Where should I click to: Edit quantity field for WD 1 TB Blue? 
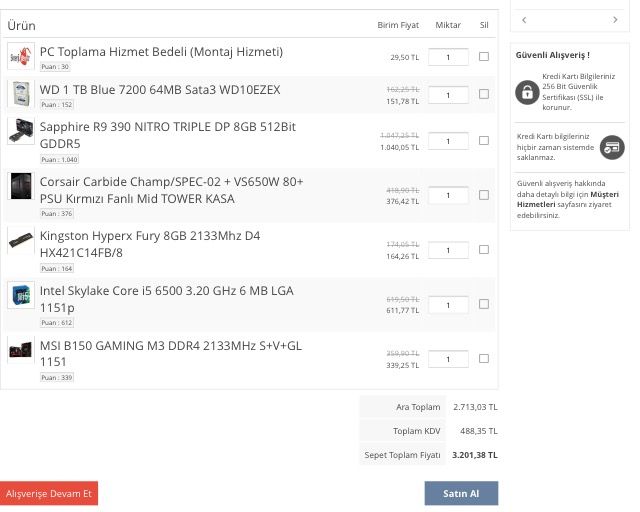[x=448, y=95]
